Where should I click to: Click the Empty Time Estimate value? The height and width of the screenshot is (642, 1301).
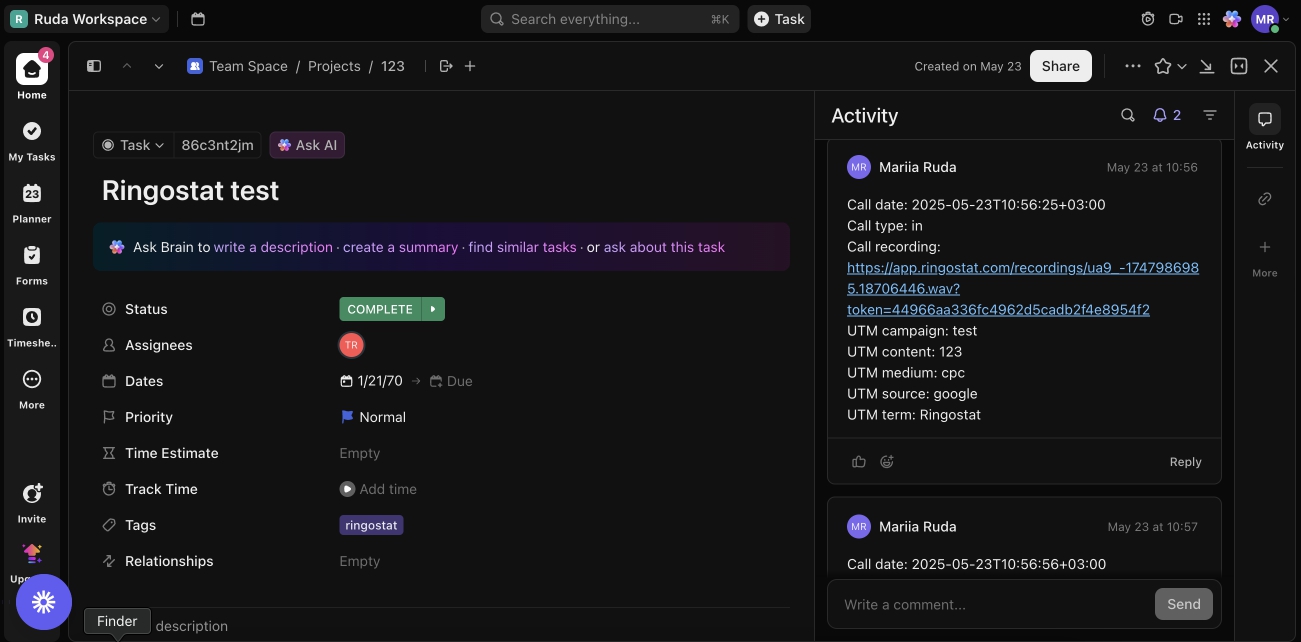[360, 453]
